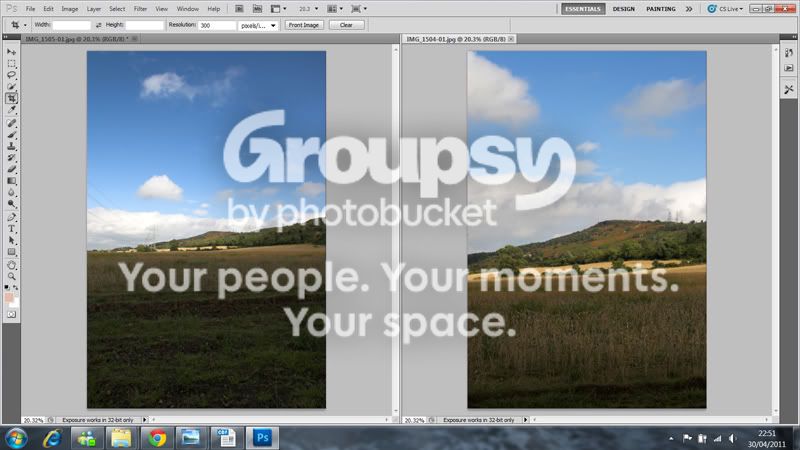Launch Bridge from application bar
800x450 pixels.
[239, 9]
